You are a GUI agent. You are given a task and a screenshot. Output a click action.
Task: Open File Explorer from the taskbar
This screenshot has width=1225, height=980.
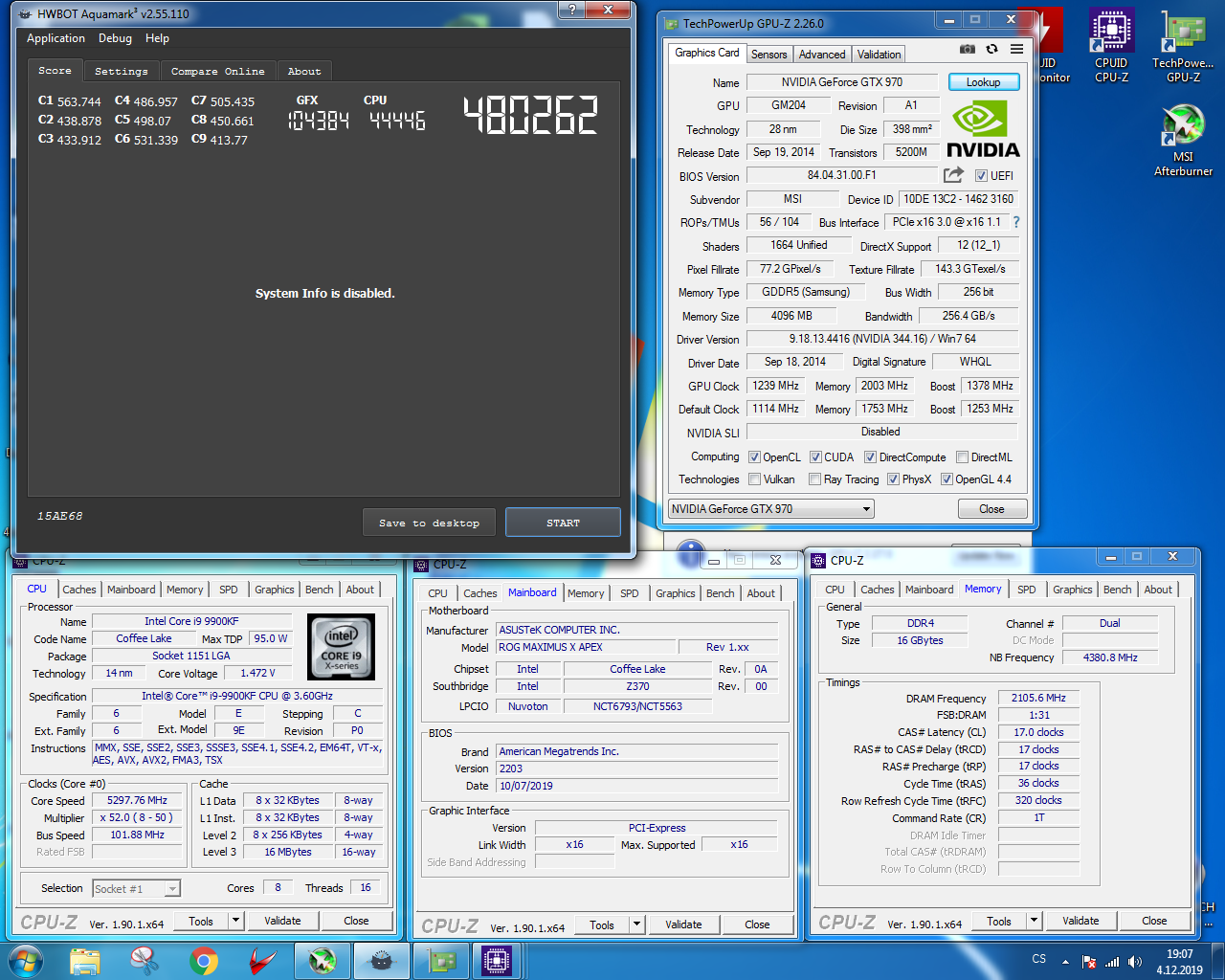point(85,961)
